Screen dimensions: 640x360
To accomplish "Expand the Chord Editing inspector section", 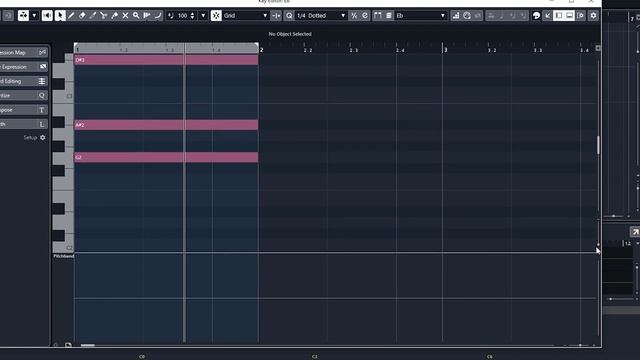I will 23,81.
